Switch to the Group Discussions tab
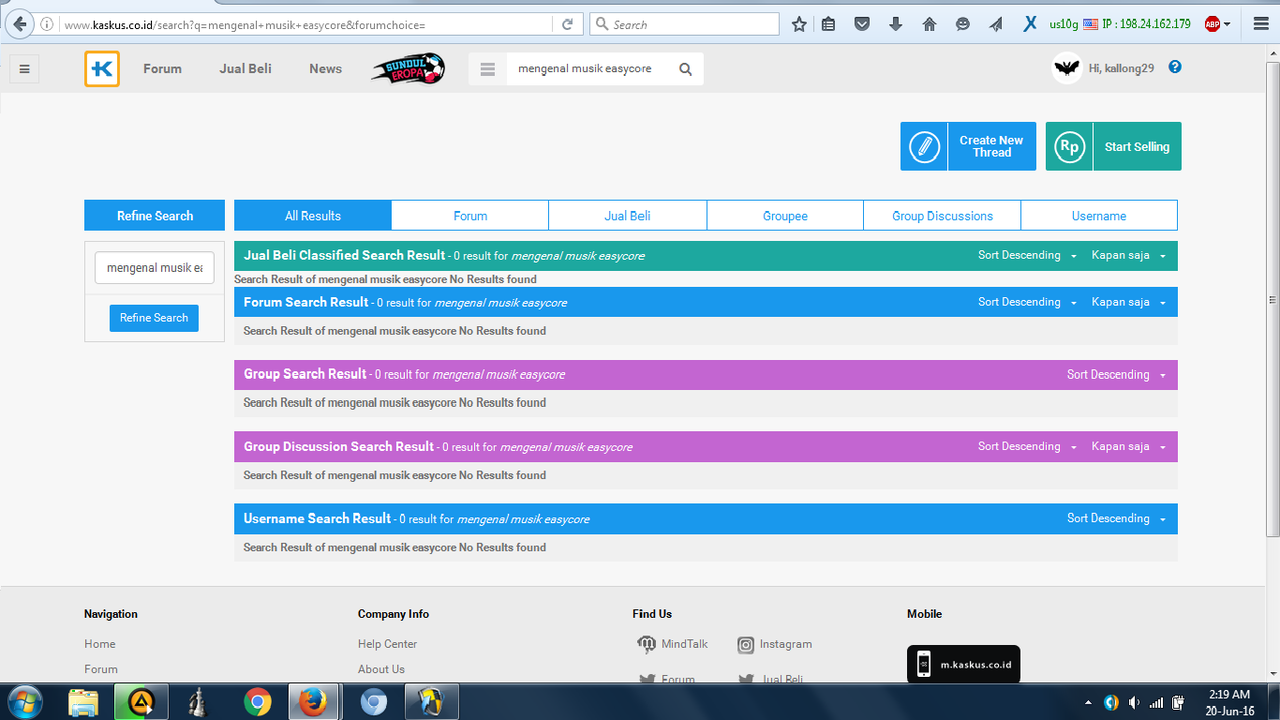The image size is (1280, 720). pos(942,216)
